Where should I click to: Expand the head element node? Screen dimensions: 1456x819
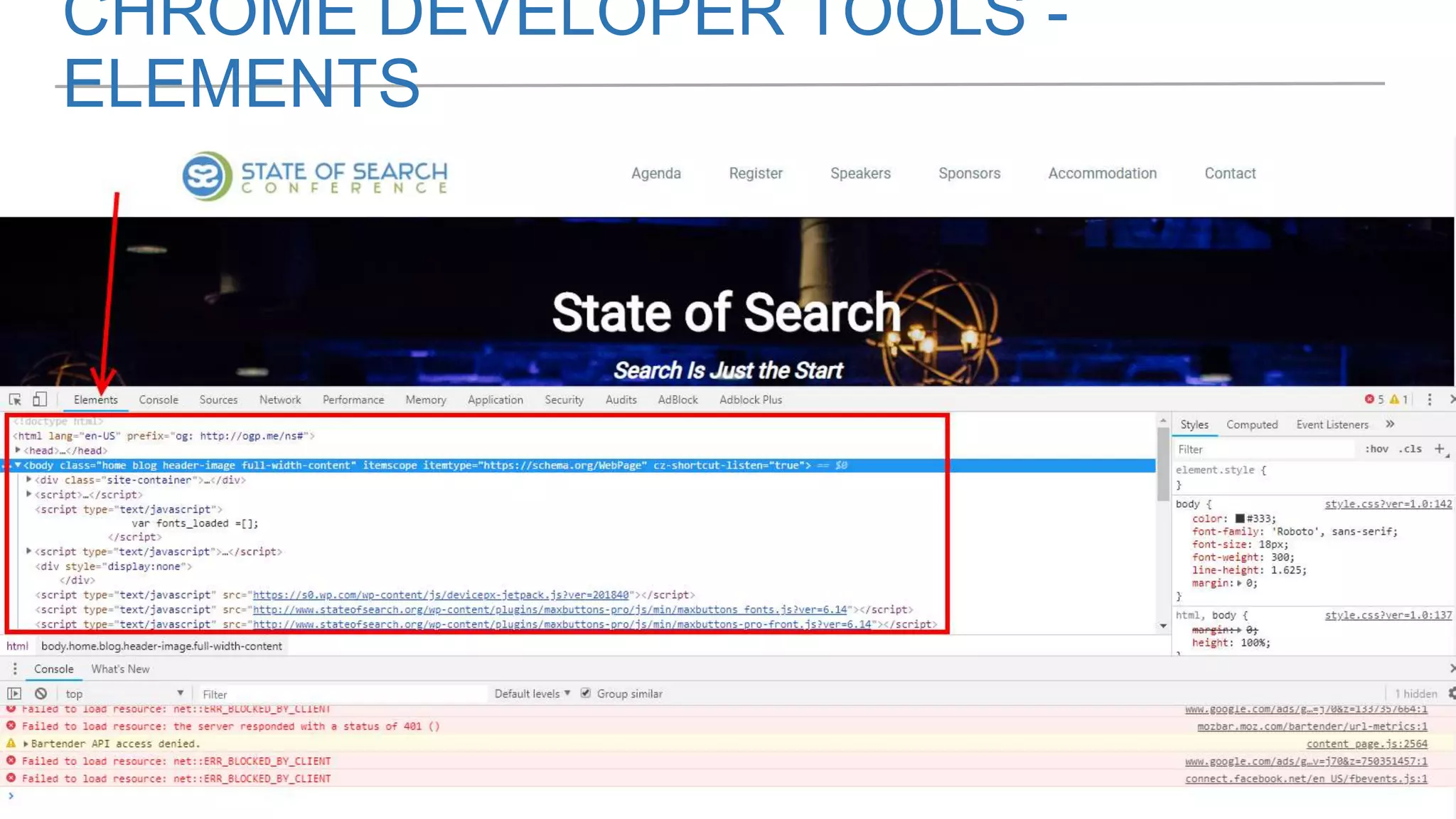click(18, 450)
